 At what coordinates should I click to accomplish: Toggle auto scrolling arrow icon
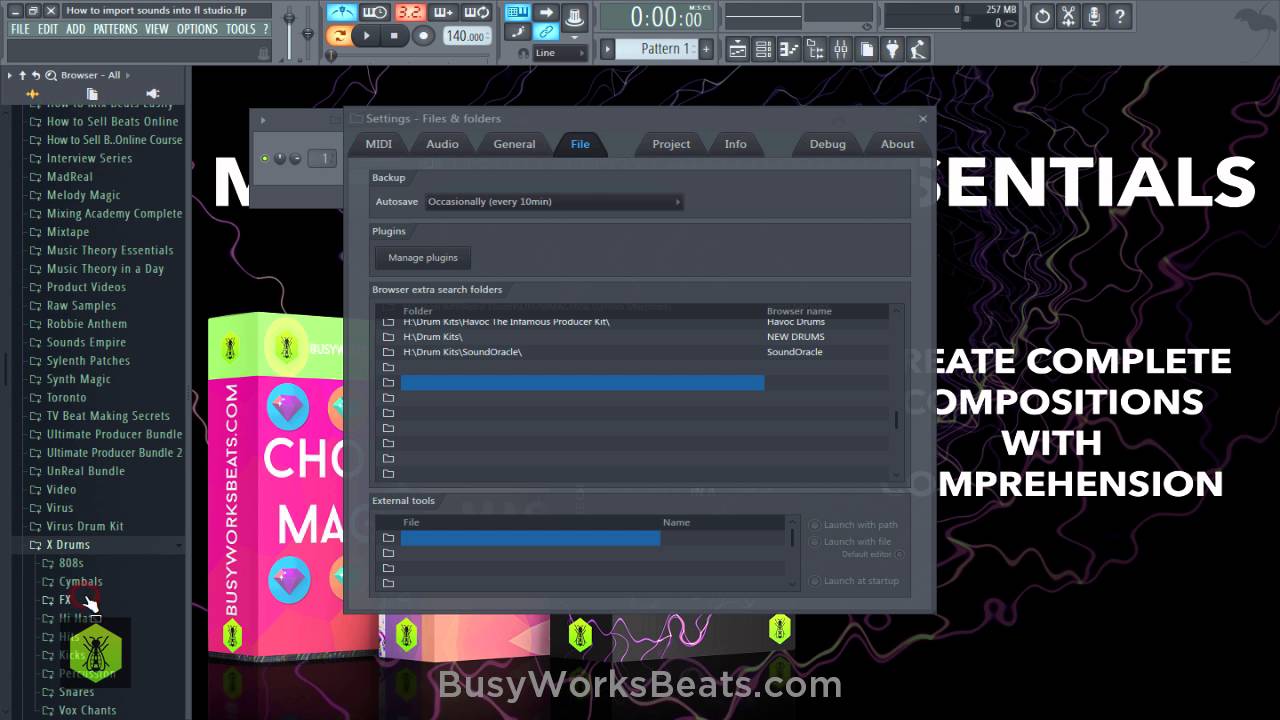point(546,12)
